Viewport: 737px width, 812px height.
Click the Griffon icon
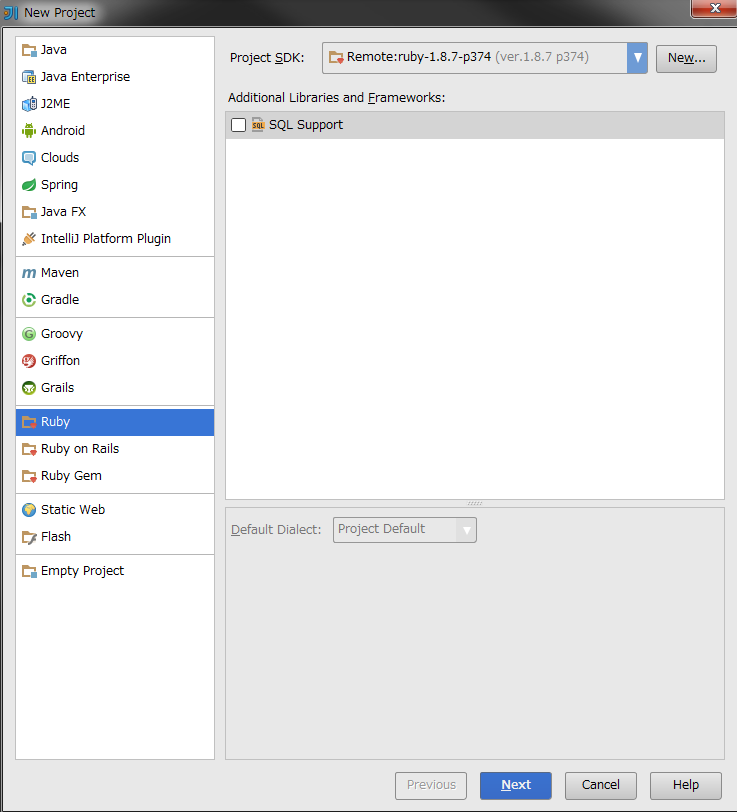click(29, 361)
